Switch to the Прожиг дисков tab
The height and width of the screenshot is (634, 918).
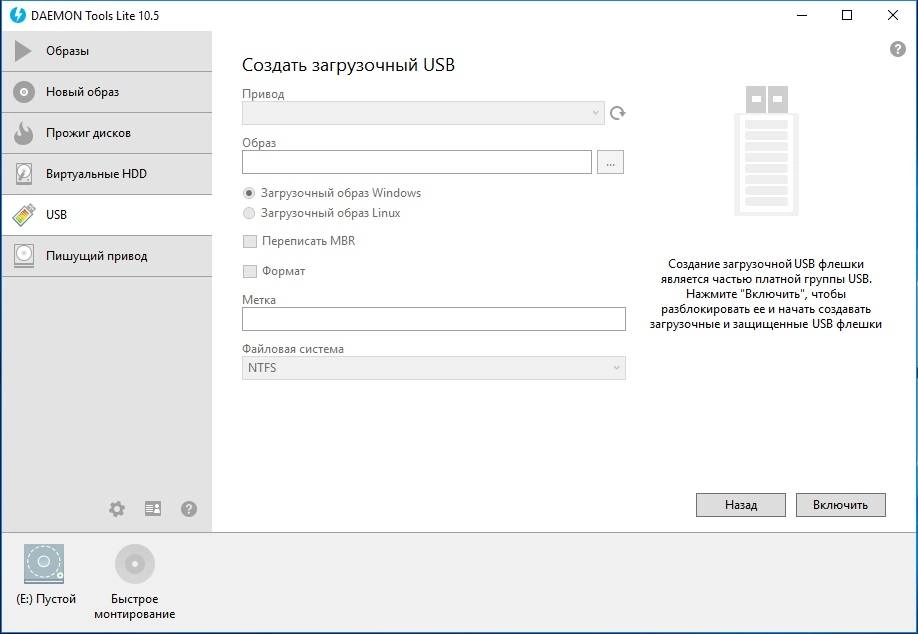107,133
